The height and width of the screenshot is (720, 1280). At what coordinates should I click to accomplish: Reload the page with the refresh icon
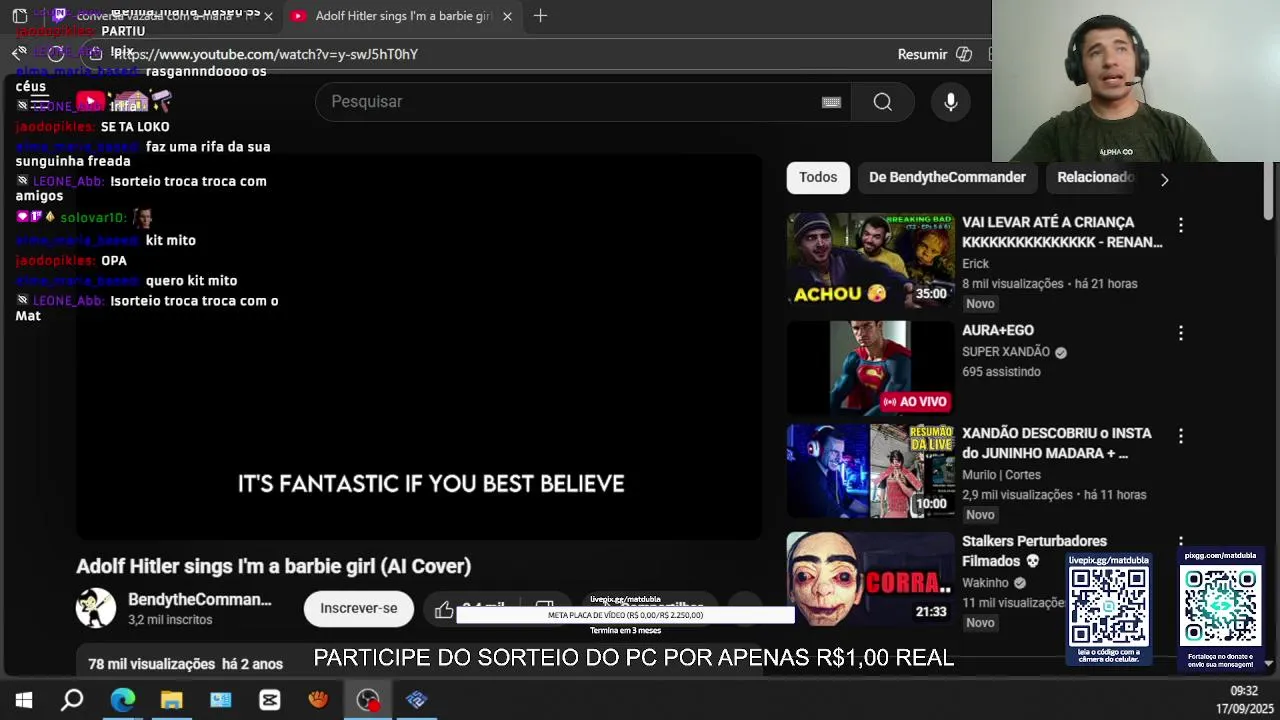click(x=56, y=54)
